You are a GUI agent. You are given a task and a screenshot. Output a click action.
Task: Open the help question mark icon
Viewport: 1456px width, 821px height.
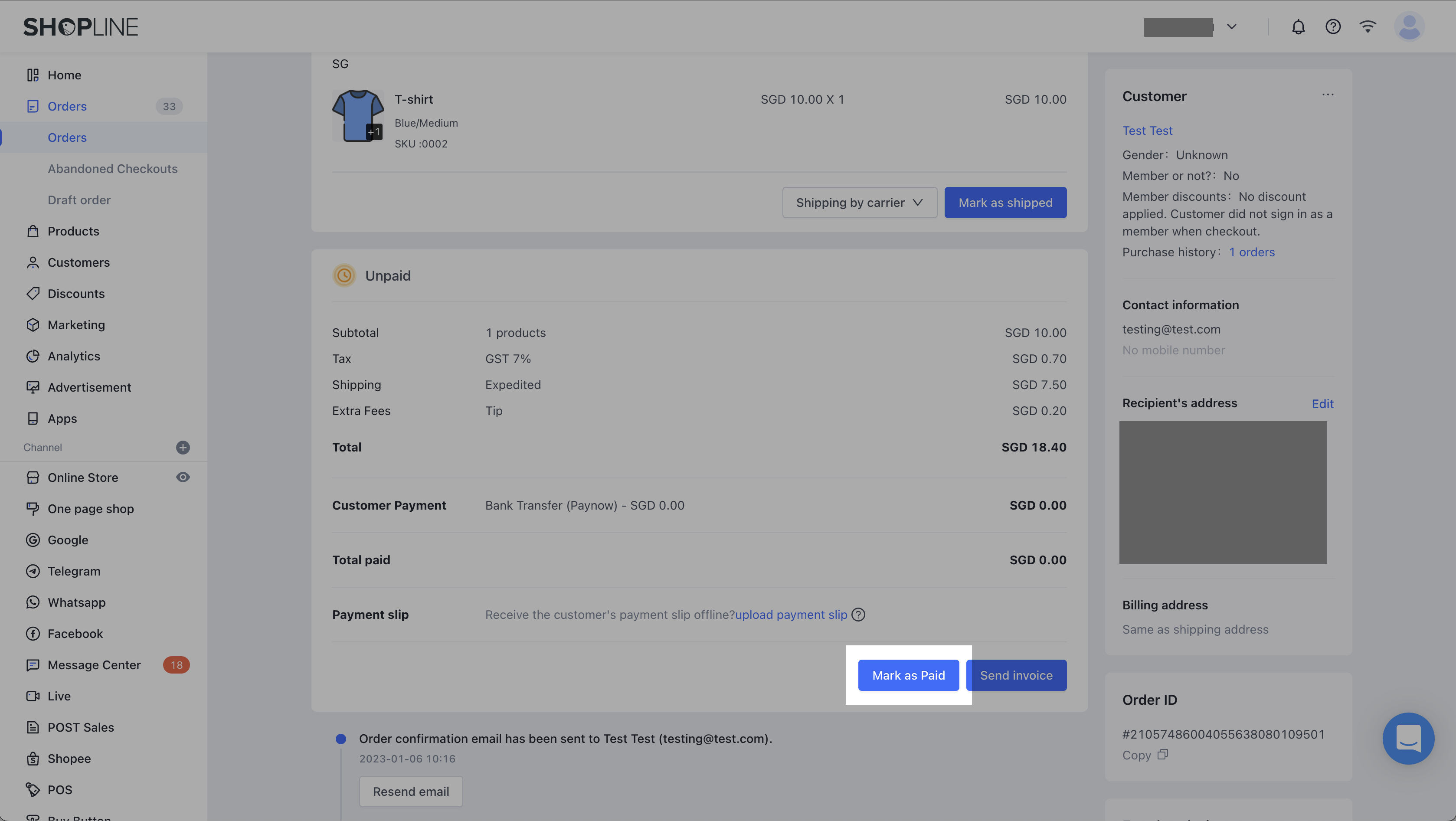coord(1333,26)
